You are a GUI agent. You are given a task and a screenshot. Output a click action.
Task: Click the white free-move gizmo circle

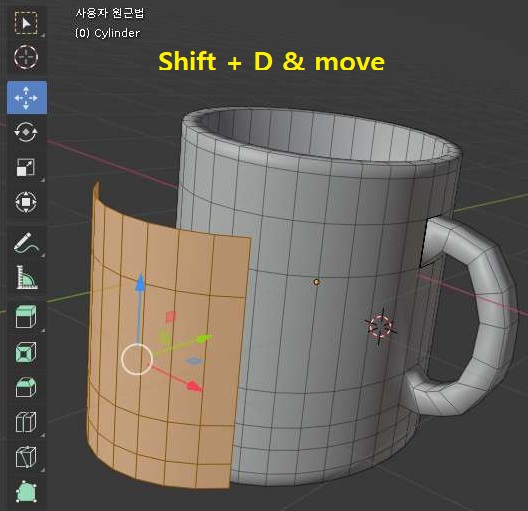[x=137, y=359]
